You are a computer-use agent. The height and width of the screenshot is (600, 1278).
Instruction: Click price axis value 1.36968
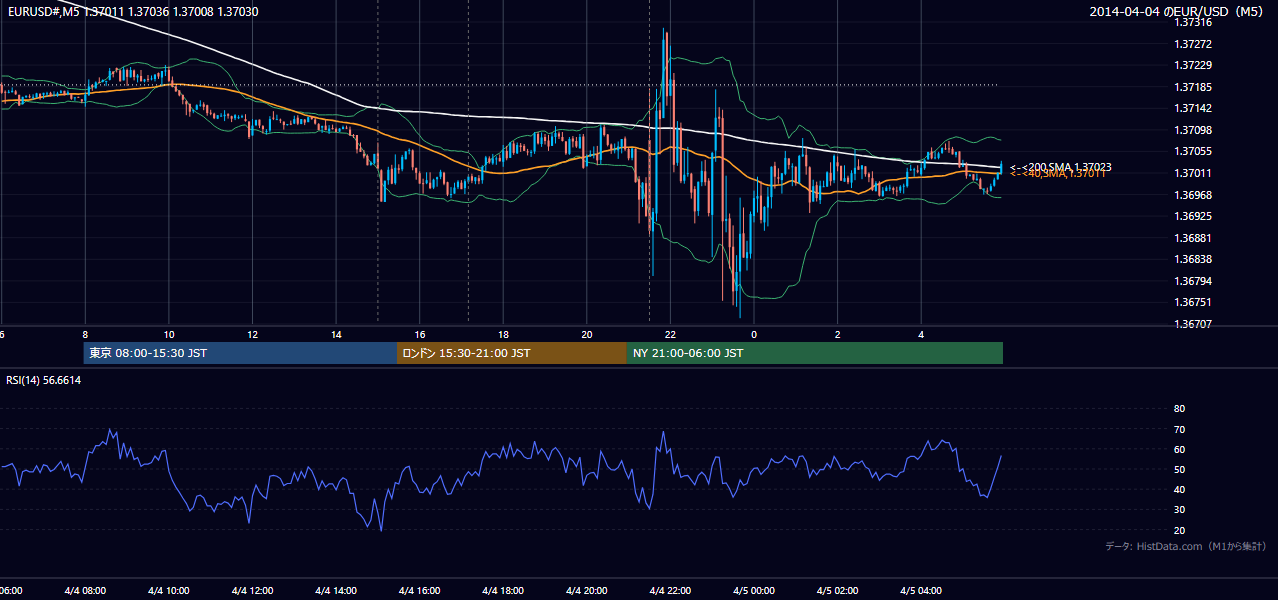[x=1194, y=195]
